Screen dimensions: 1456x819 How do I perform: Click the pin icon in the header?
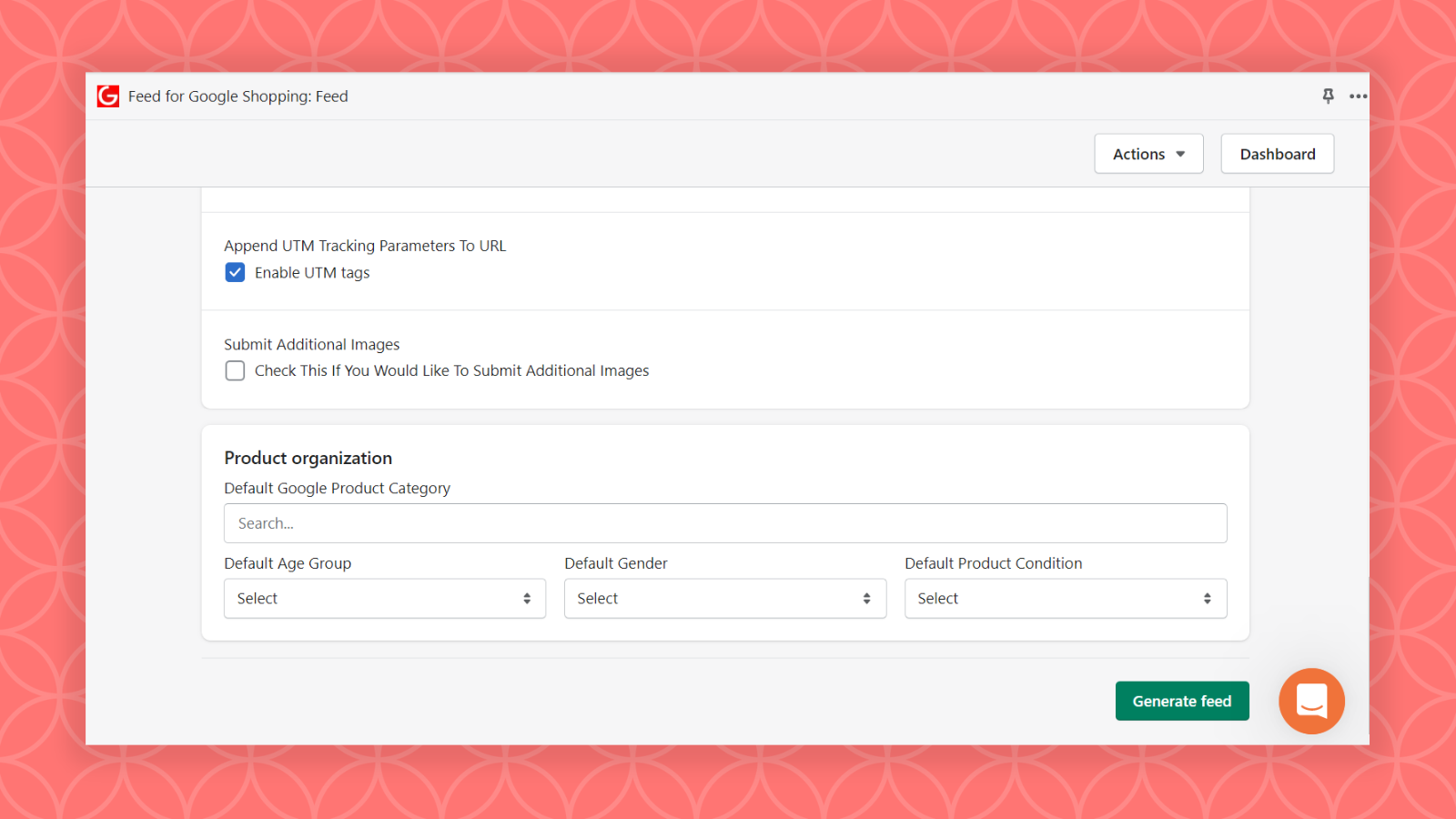click(x=1328, y=96)
